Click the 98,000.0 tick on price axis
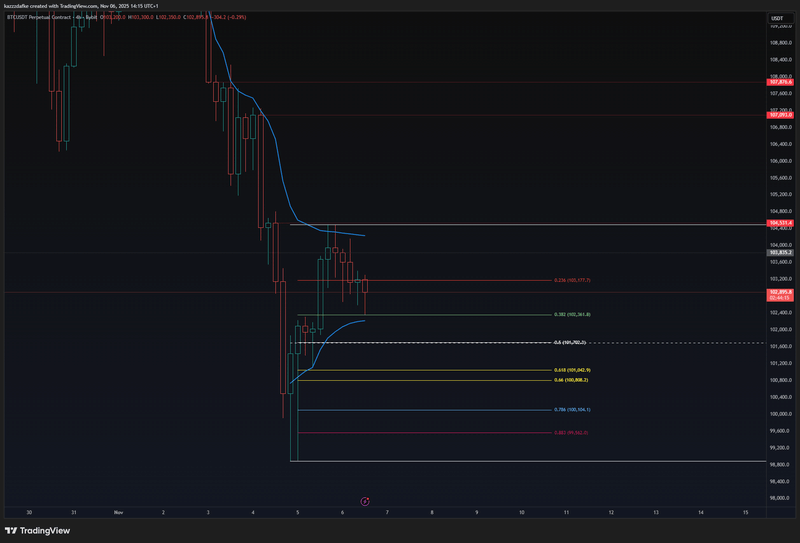The height and width of the screenshot is (543, 800). [781, 498]
